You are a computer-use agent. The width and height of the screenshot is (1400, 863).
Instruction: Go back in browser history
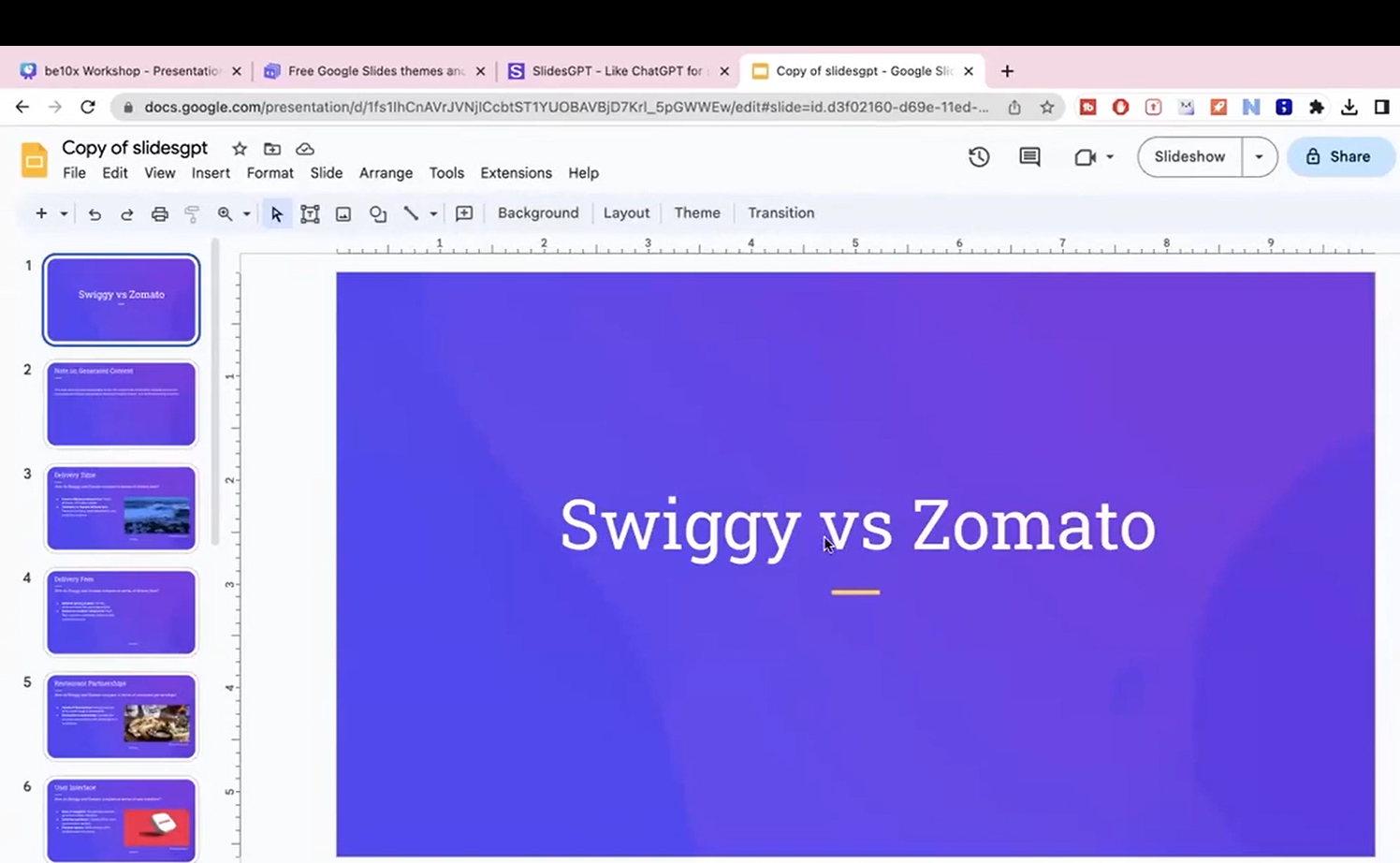[x=22, y=107]
